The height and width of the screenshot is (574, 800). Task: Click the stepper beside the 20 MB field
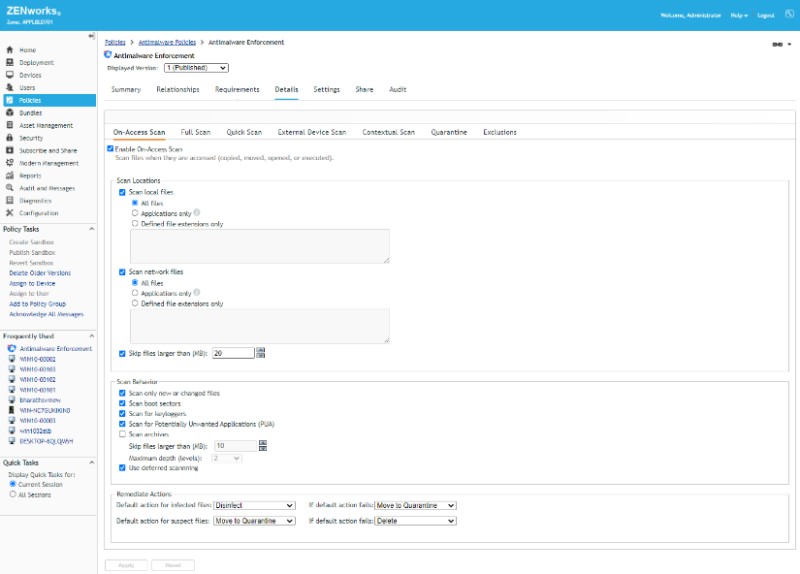[x=261, y=353]
